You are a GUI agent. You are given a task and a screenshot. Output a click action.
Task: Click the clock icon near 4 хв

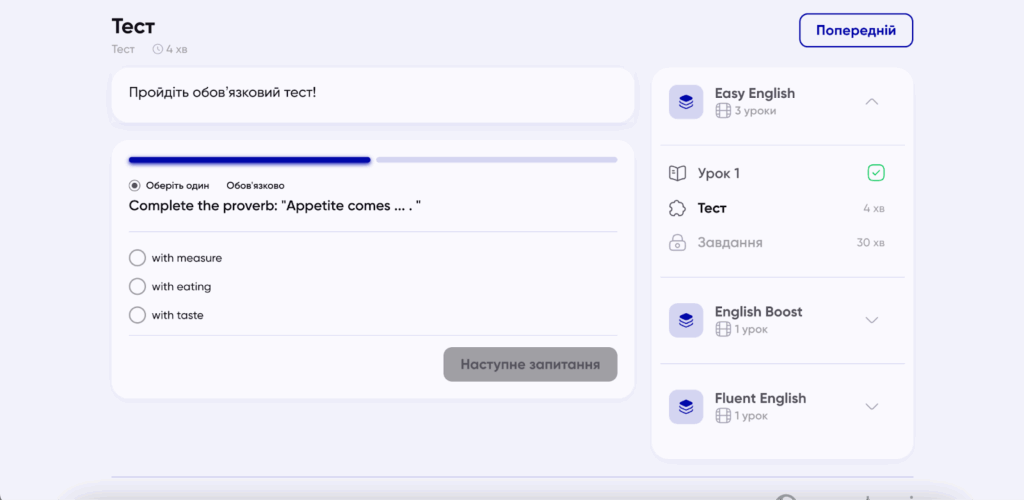point(158,48)
